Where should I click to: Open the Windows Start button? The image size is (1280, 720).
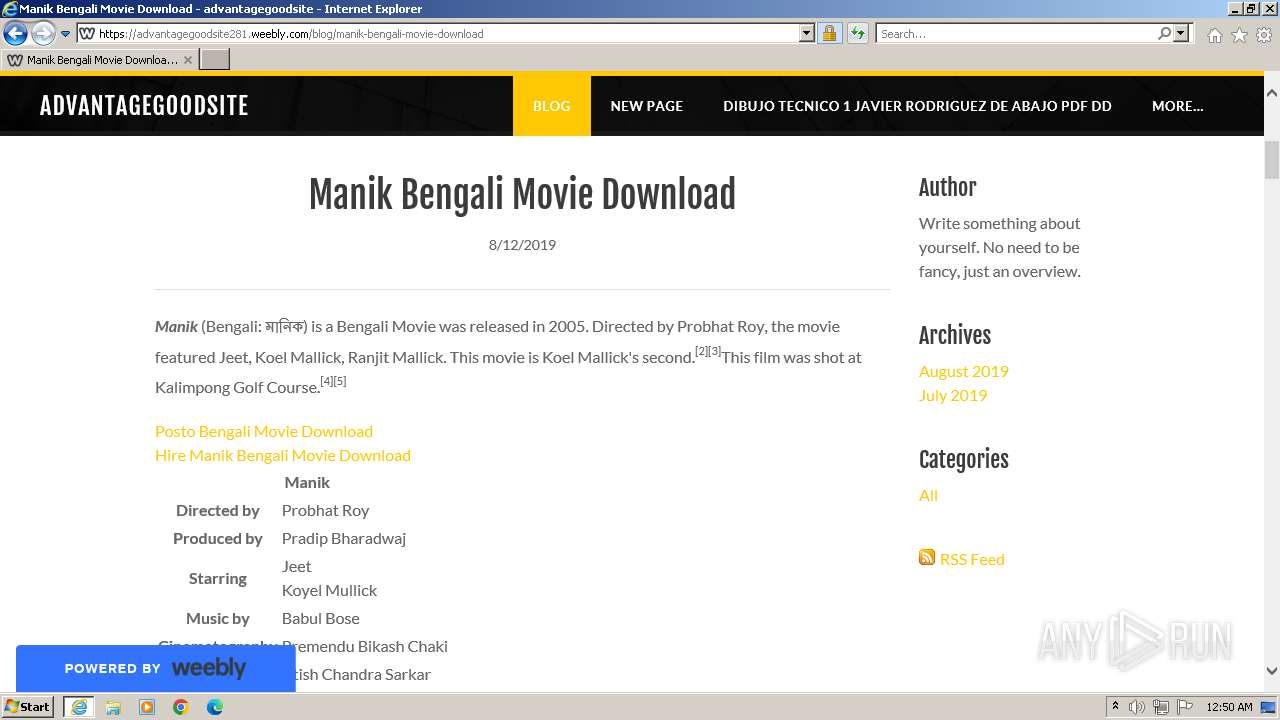pos(27,707)
